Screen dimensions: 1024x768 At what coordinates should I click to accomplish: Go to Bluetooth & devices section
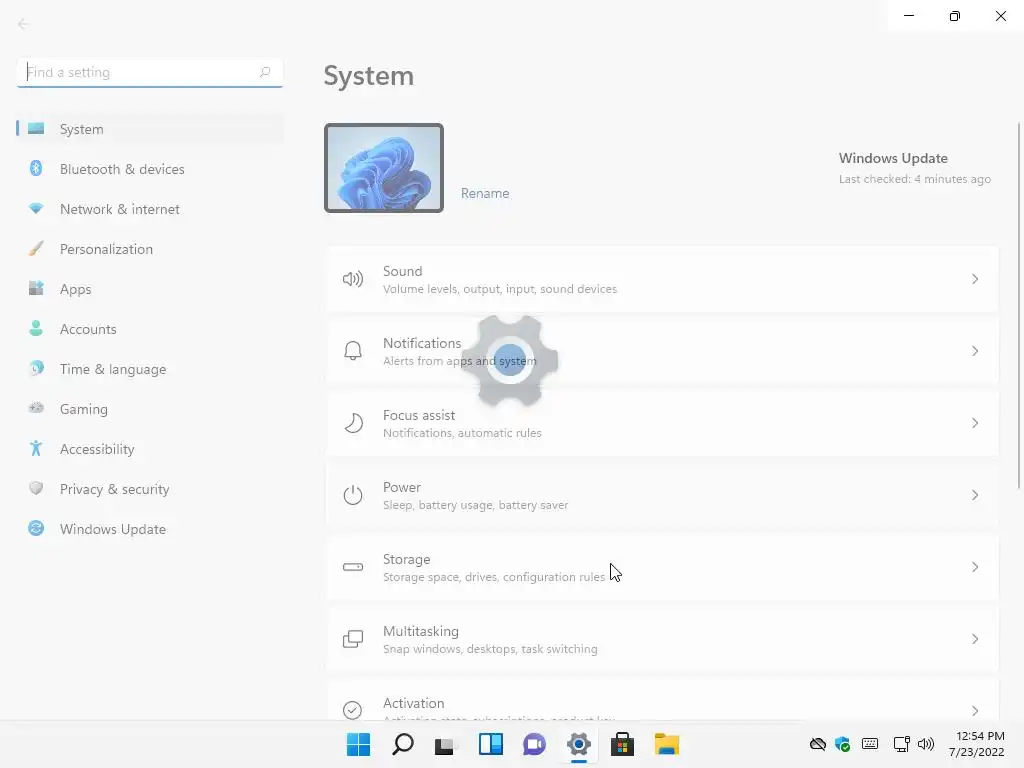tap(150, 169)
